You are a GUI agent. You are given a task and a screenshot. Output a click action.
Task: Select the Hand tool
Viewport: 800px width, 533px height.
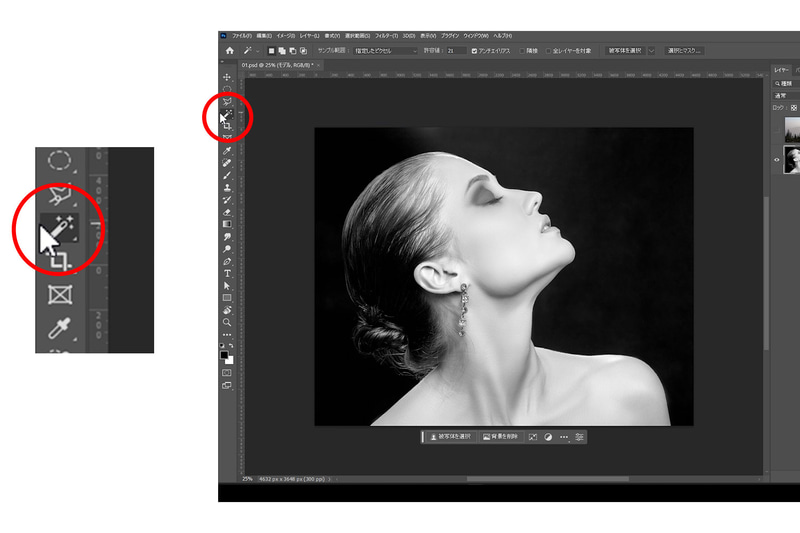[227, 310]
